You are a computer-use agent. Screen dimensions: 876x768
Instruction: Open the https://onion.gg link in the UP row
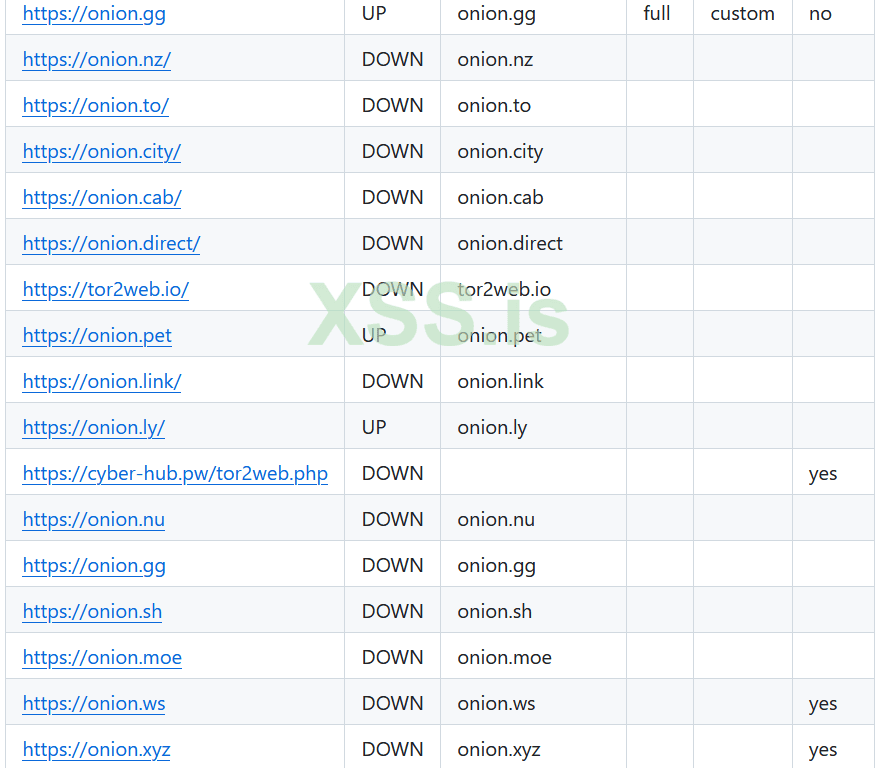94,13
